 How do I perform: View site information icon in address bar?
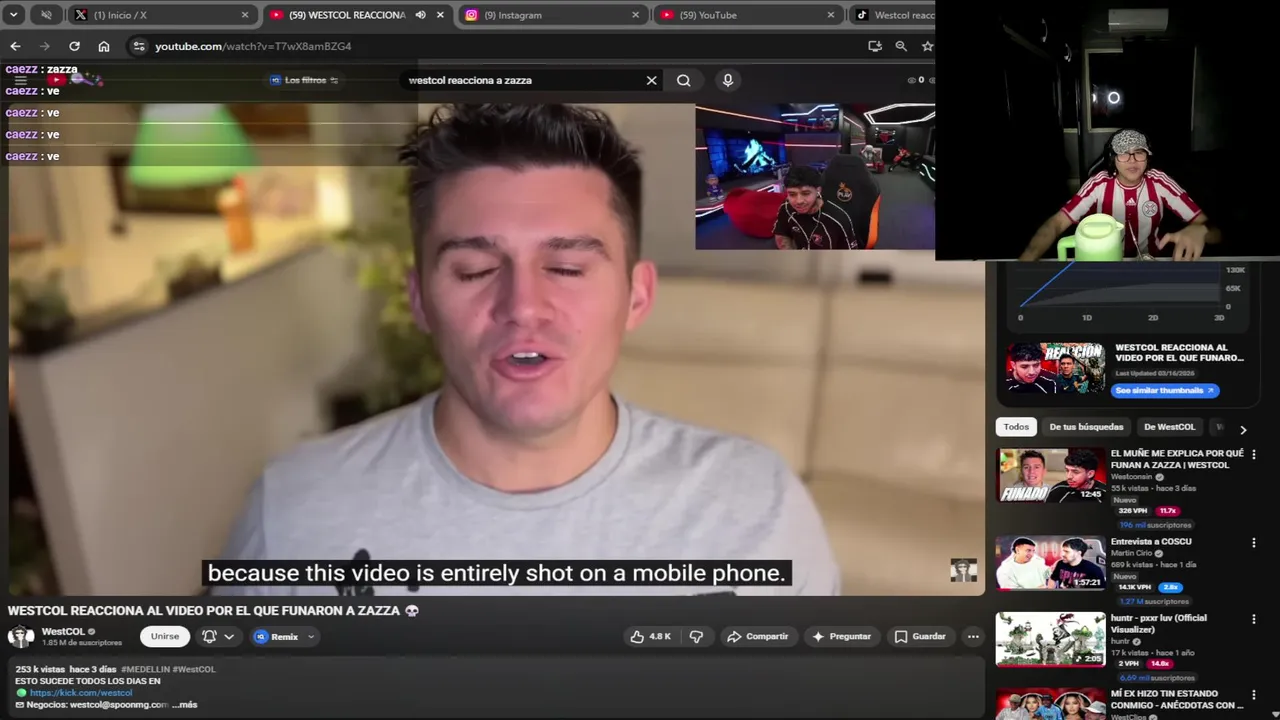139,46
